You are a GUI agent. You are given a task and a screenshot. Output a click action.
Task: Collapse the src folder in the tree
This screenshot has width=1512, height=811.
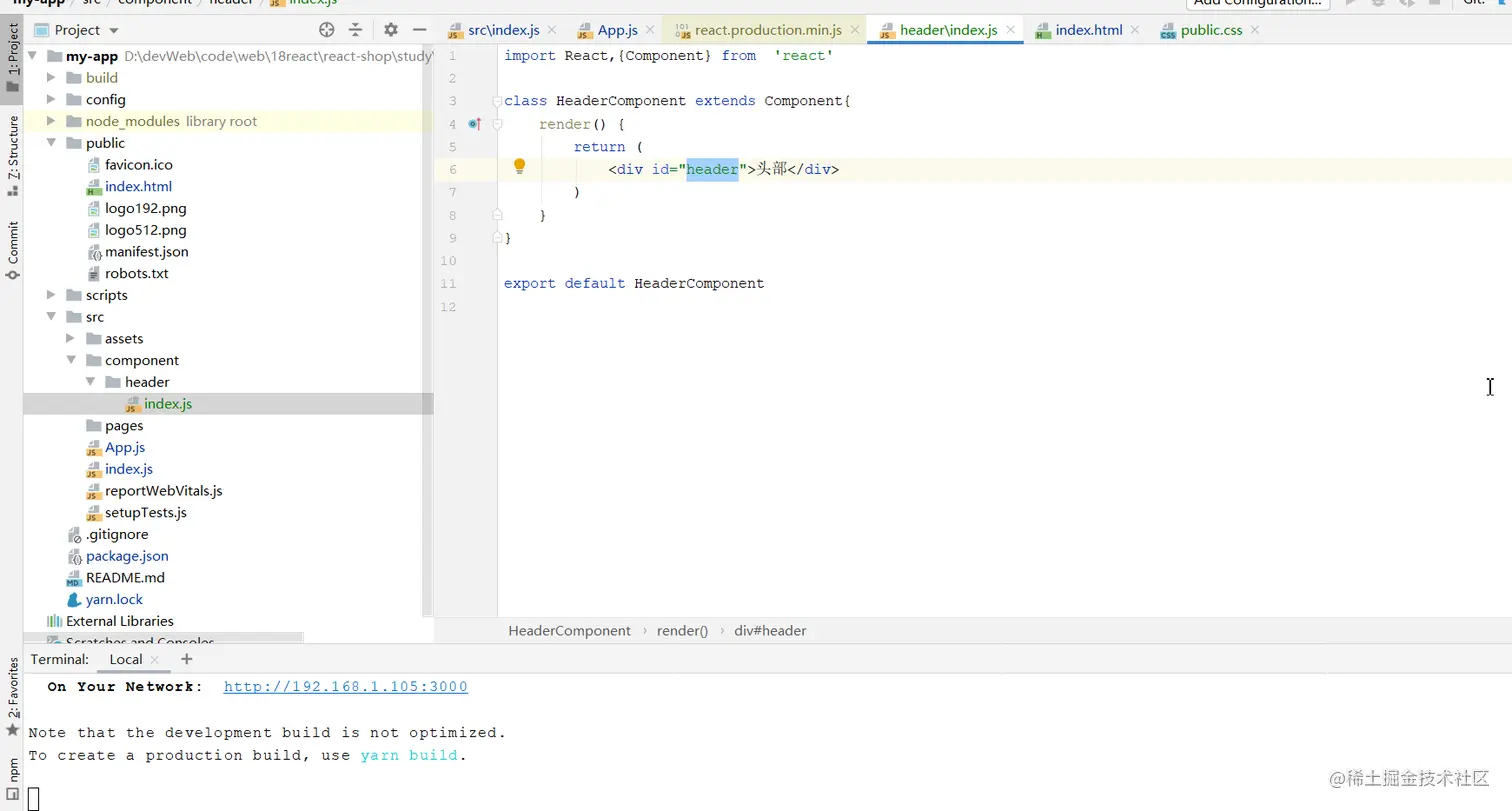(x=52, y=317)
